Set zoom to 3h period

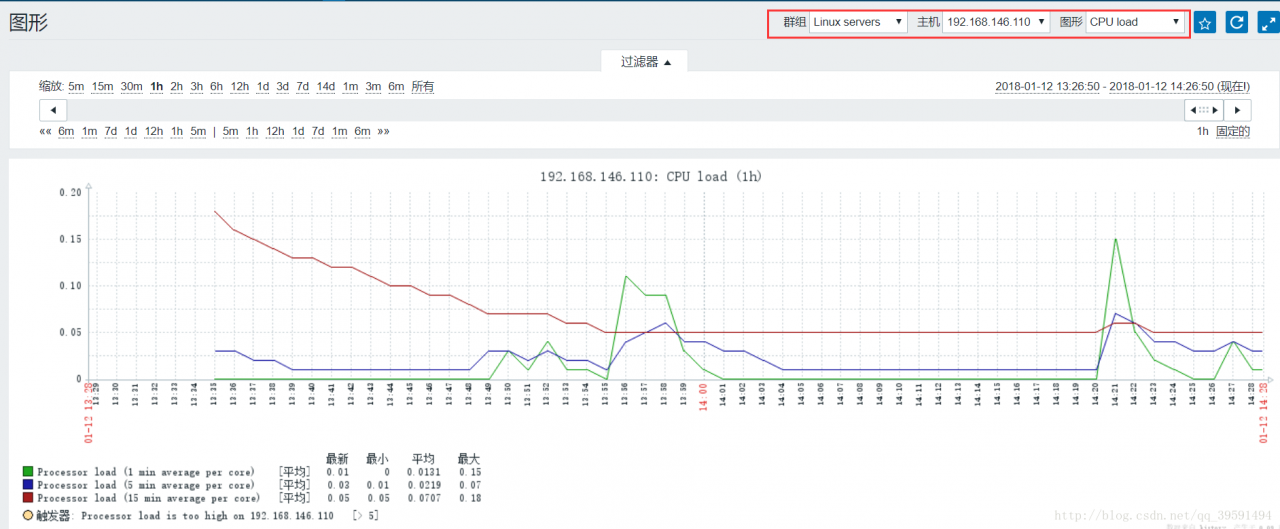(197, 87)
